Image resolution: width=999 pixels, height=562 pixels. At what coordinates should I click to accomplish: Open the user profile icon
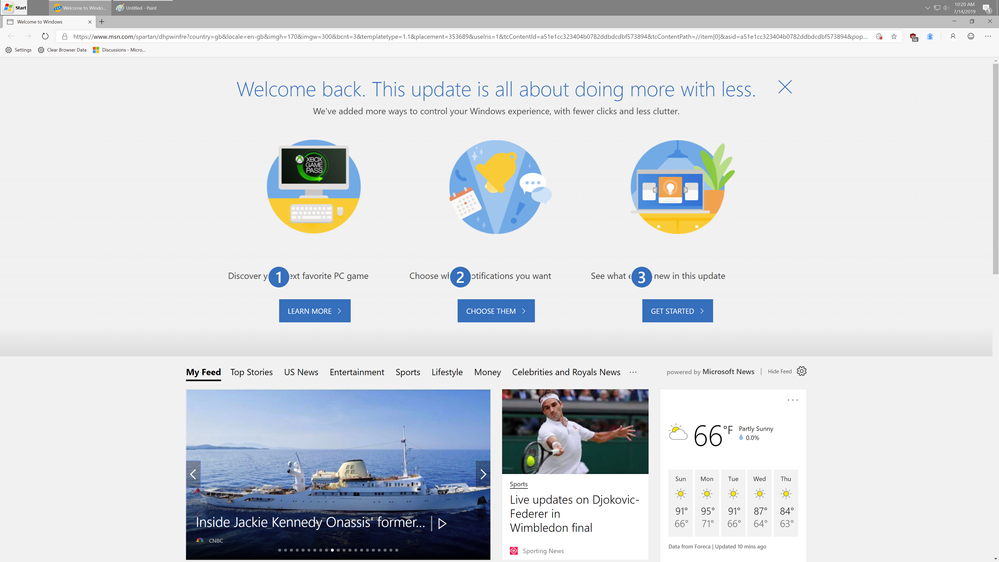click(952, 36)
